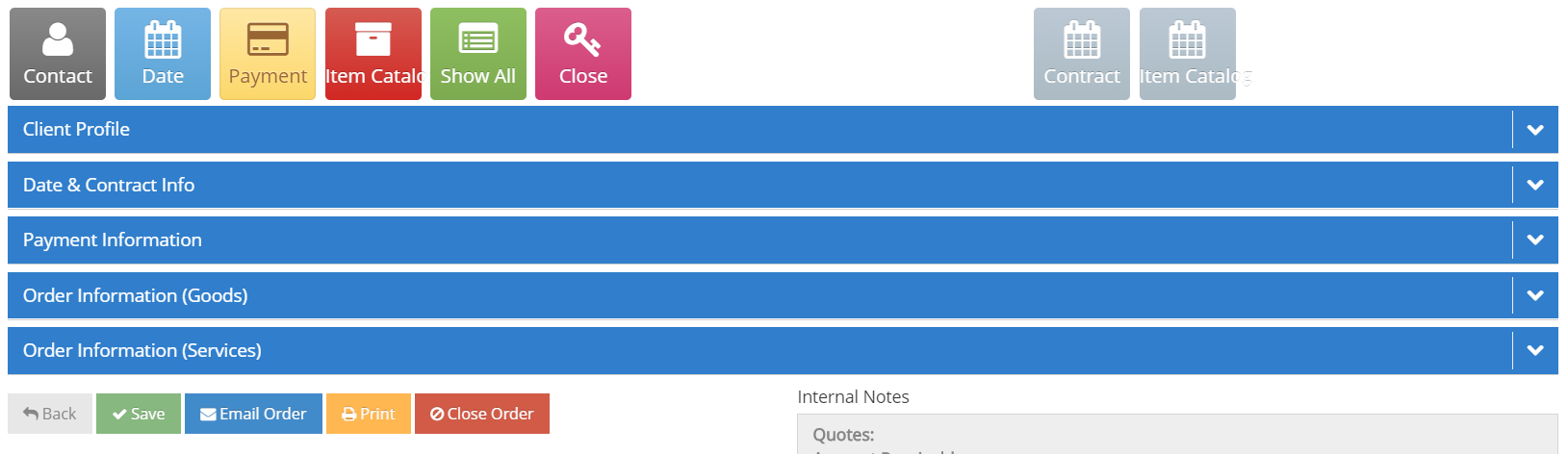Click the gray Back button

50,414
